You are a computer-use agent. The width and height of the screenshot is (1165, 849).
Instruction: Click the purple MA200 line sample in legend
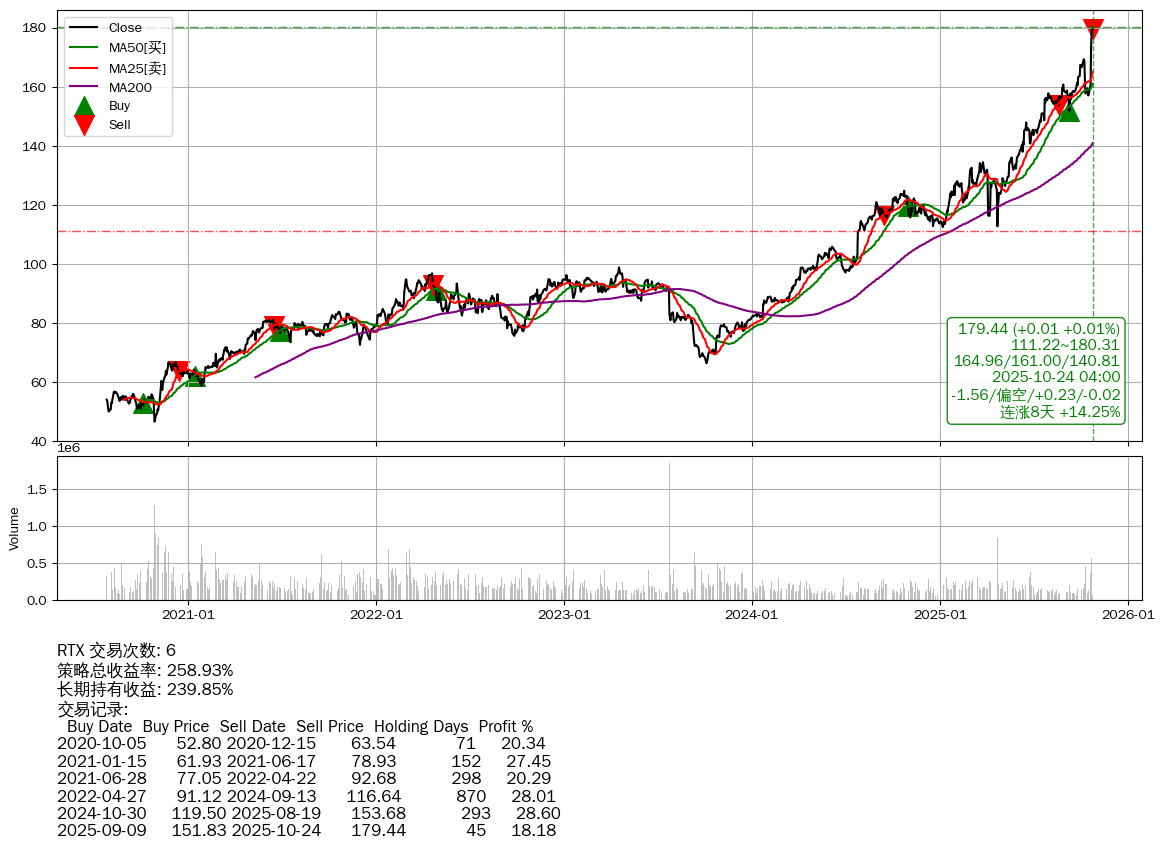pyautogui.click(x=84, y=87)
